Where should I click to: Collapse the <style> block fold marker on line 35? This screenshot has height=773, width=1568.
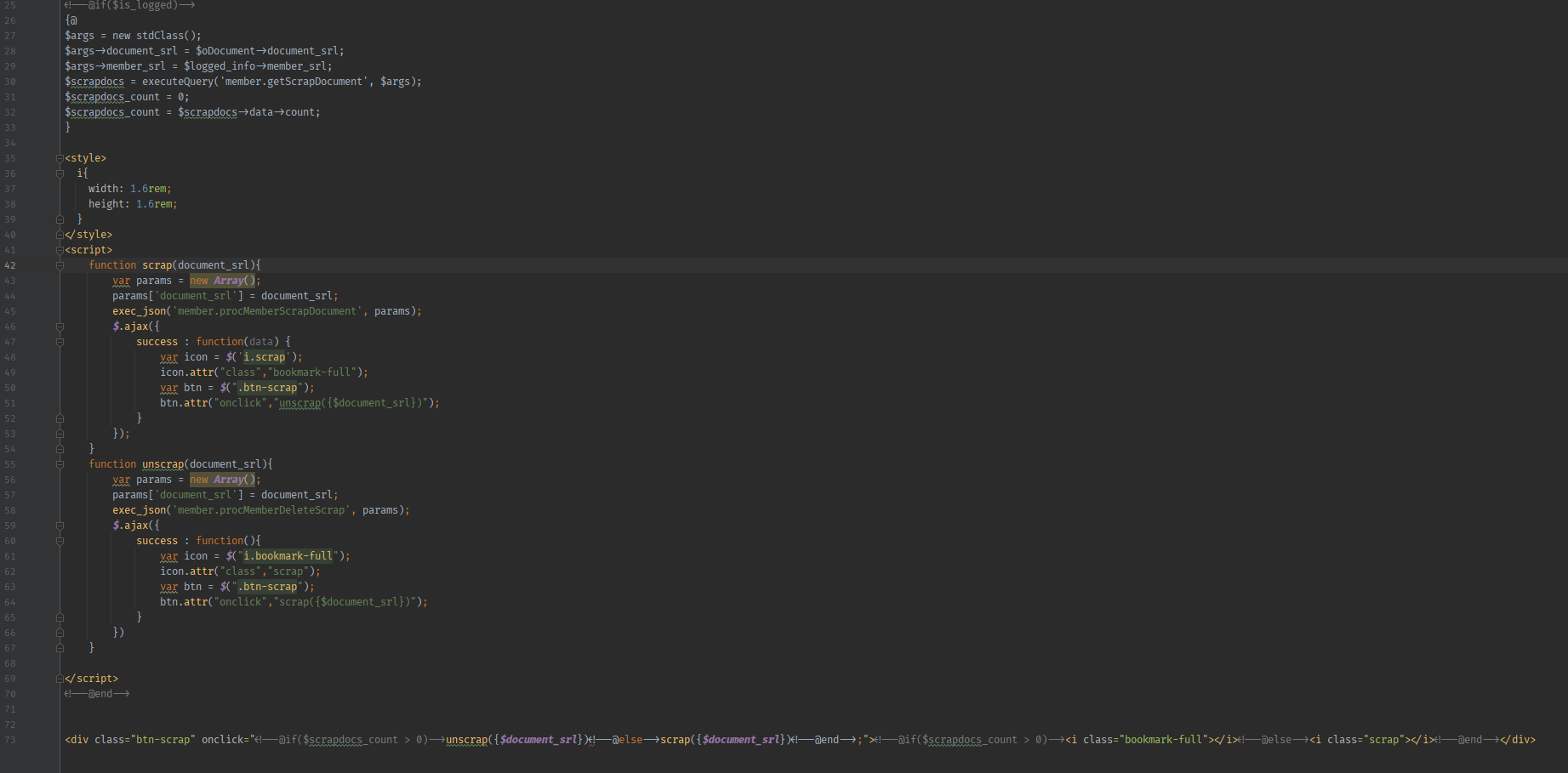point(60,158)
